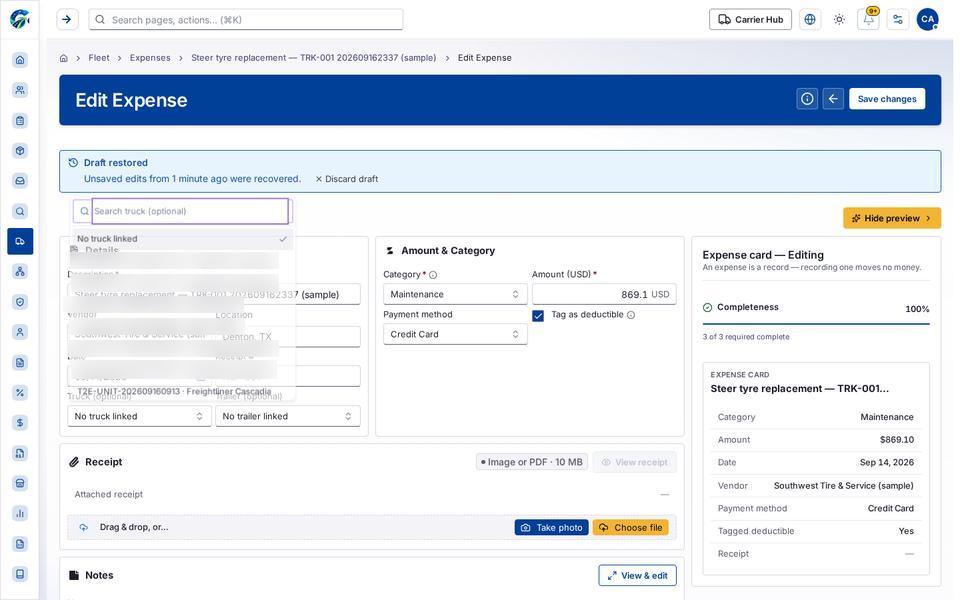
Task: Open the fleet truck icon in sidebar
Action: click(20, 241)
